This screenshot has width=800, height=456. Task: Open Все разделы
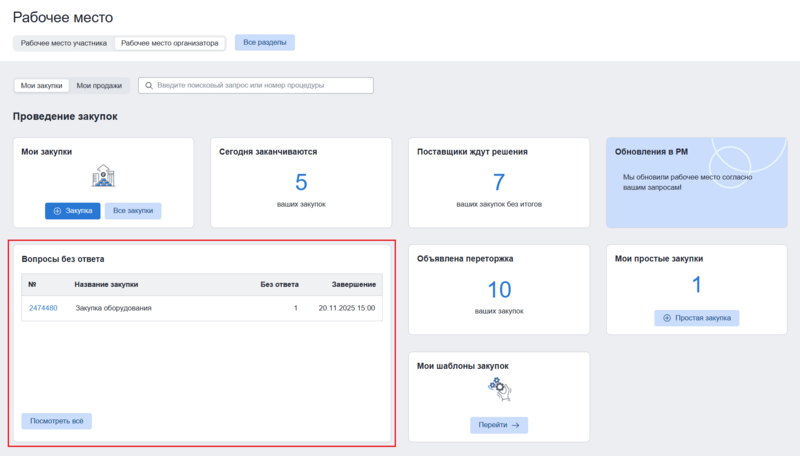pos(264,43)
